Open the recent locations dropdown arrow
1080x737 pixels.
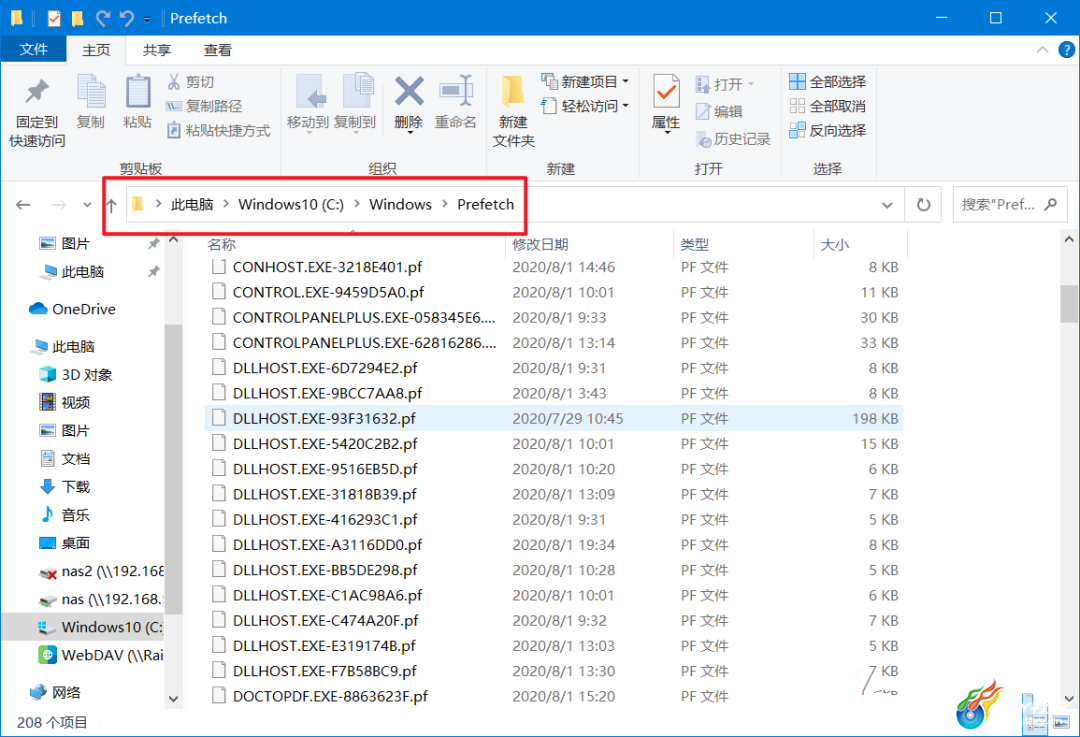[x=87, y=205]
